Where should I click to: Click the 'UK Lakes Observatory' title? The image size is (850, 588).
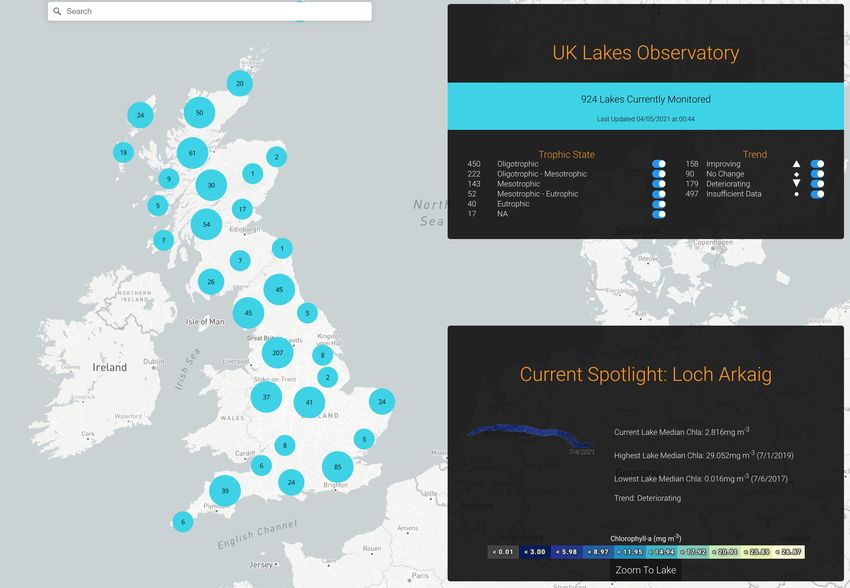(x=646, y=53)
